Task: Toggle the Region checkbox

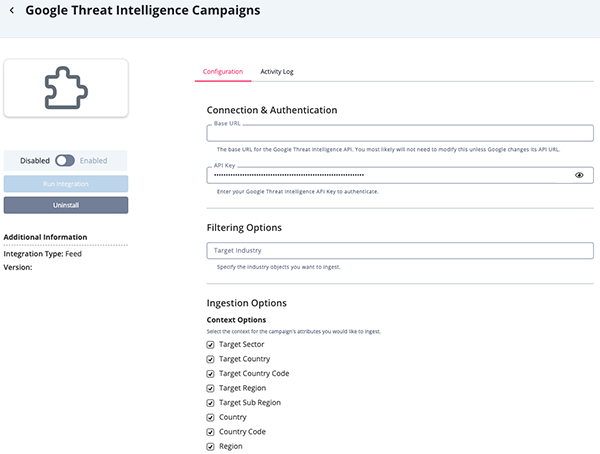Action: [x=210, y=446]
